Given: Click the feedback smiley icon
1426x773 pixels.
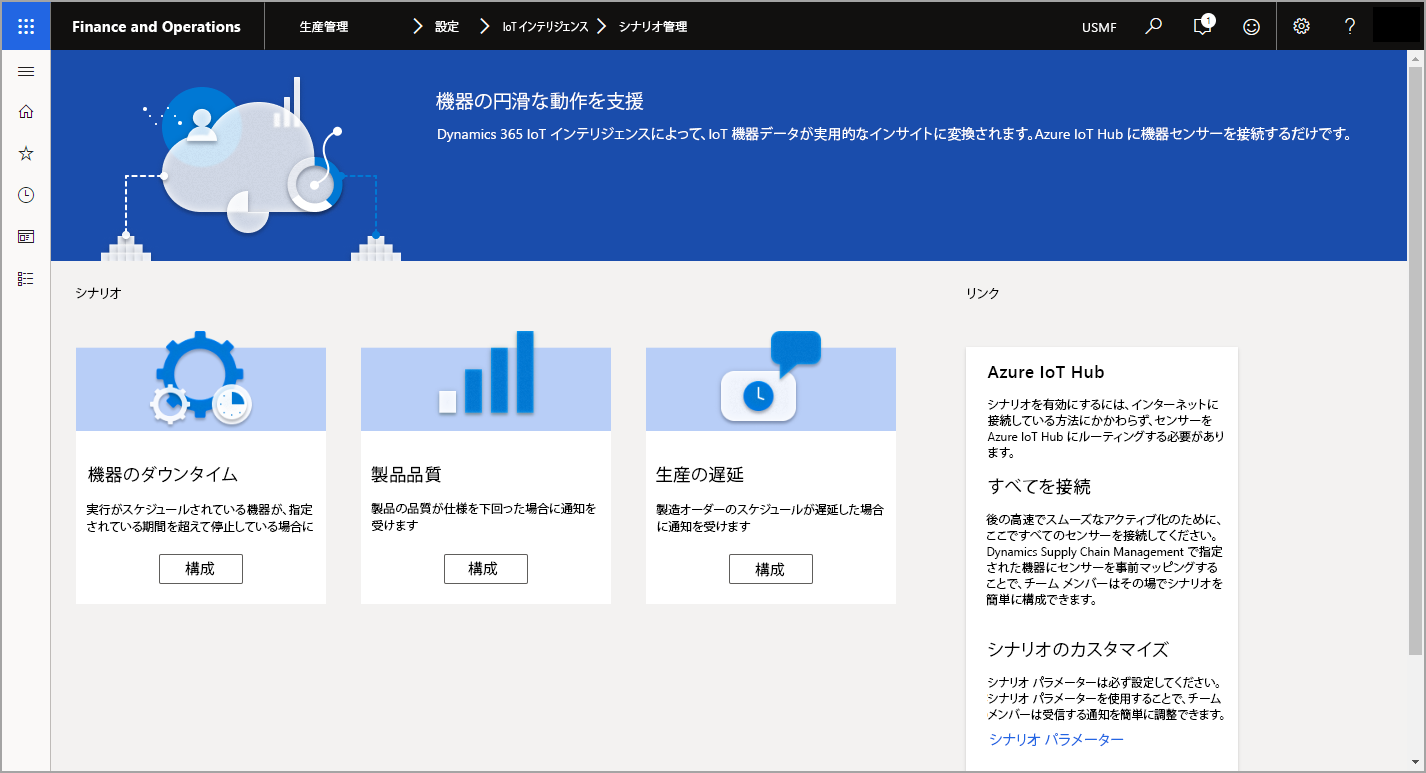Looking at the screenshot, I should click(1251, 27).
